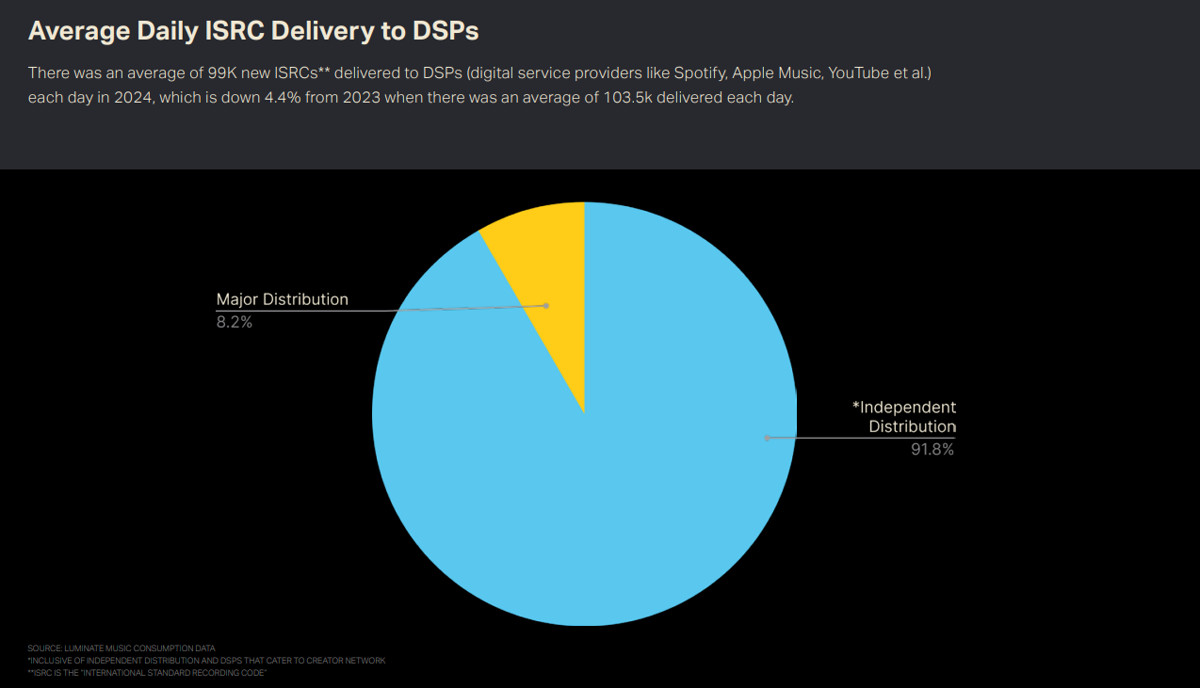This screenshot has height=688, width=1200.
Task: Click the Luminate Music Consumption Data source note
Action: [x=121, y=648]
